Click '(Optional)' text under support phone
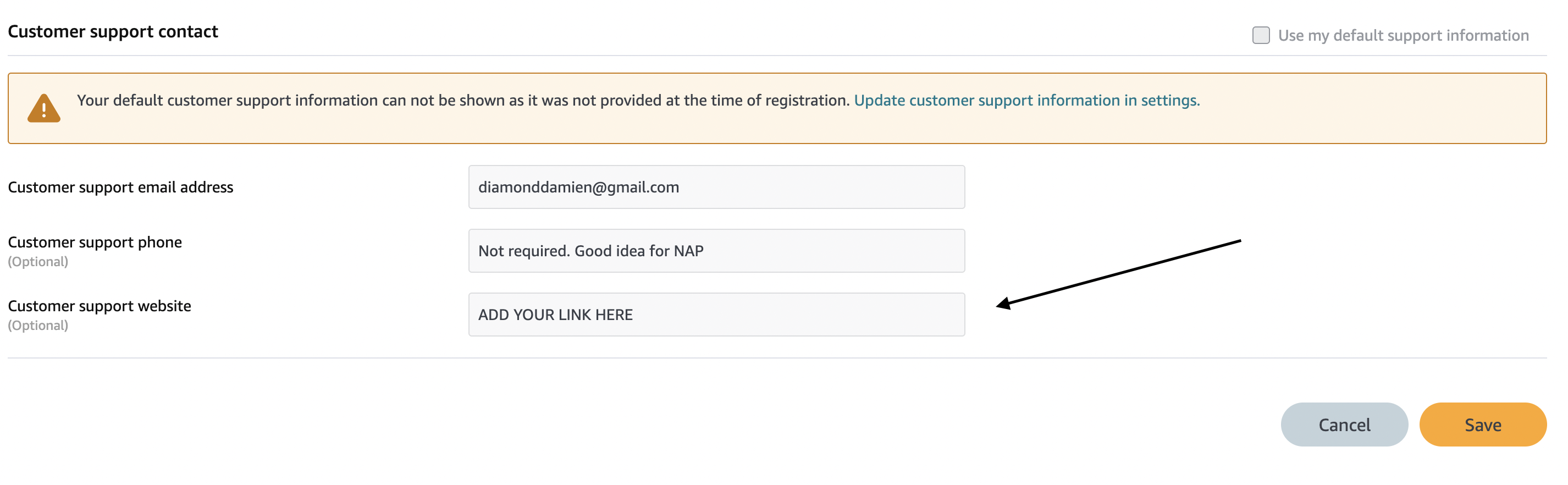 click(38, 262)
